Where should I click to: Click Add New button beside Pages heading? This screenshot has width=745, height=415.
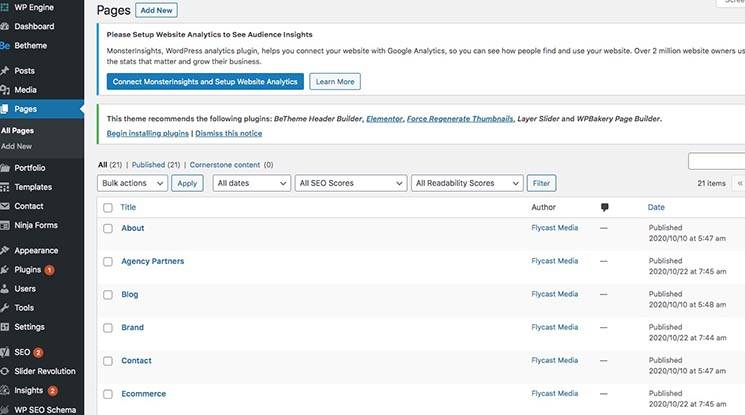click(156, 10)
